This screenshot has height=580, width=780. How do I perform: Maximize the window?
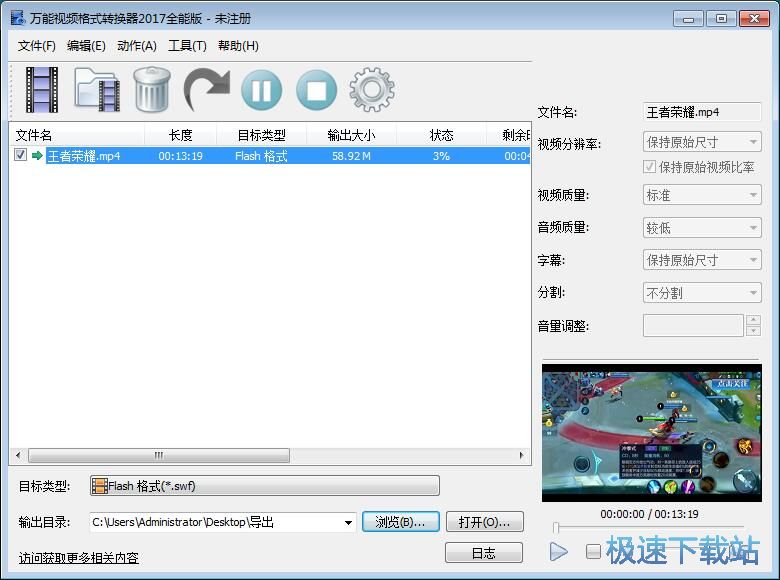click(721, 19)
